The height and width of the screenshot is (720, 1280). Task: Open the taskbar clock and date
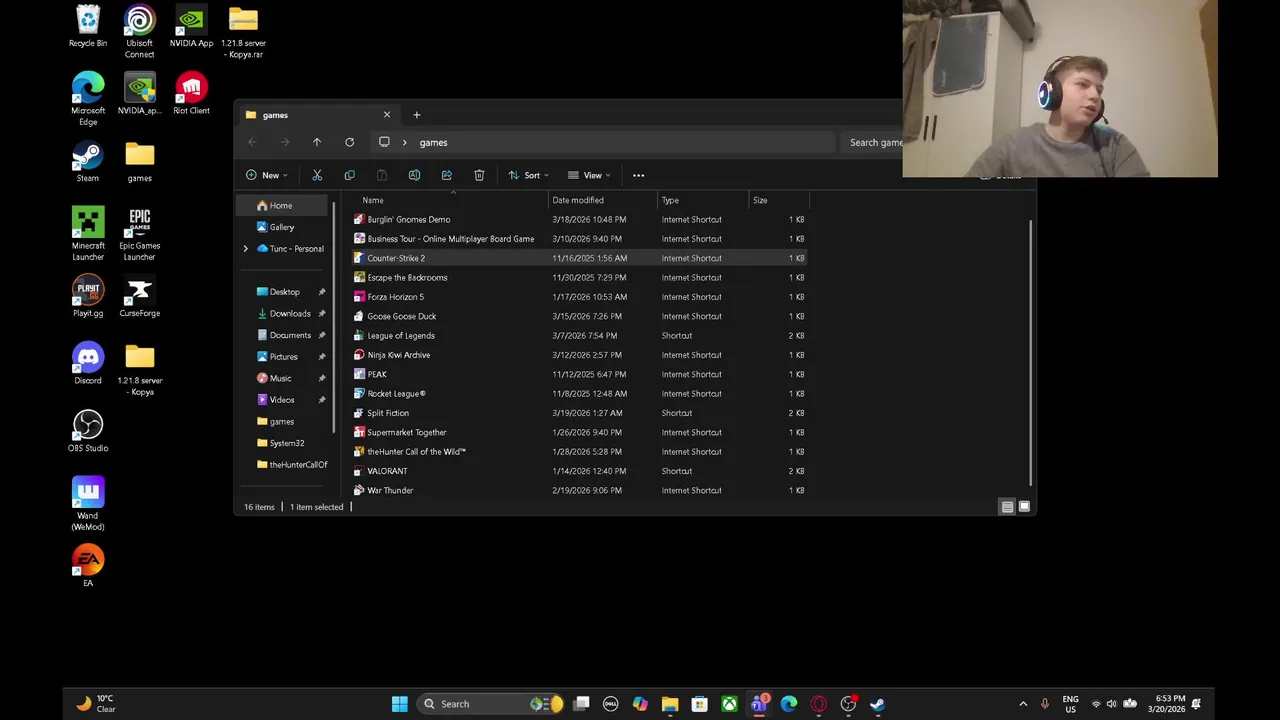1169,704
